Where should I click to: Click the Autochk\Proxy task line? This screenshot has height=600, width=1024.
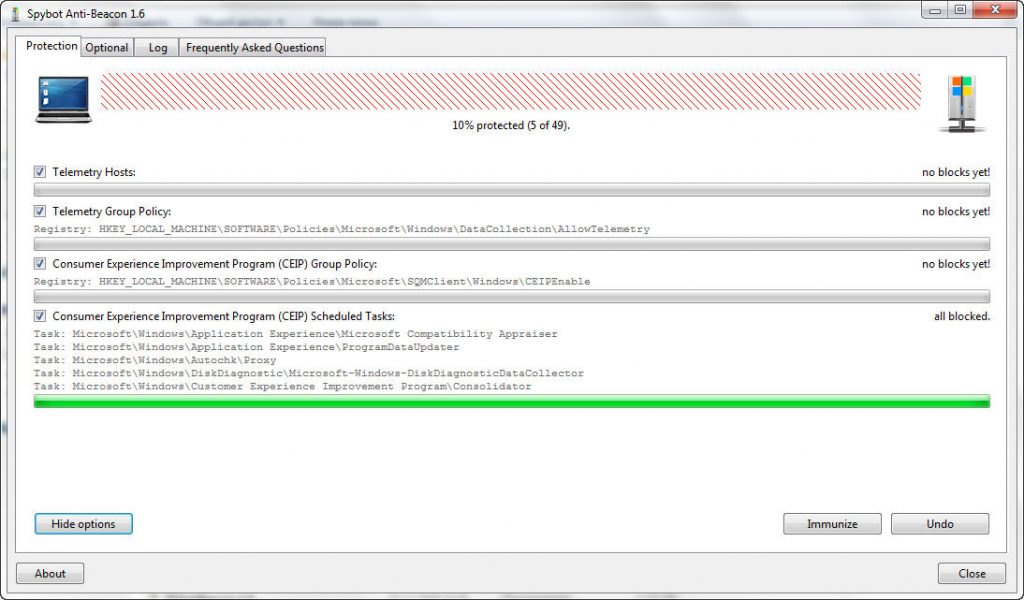click(155, 360)
